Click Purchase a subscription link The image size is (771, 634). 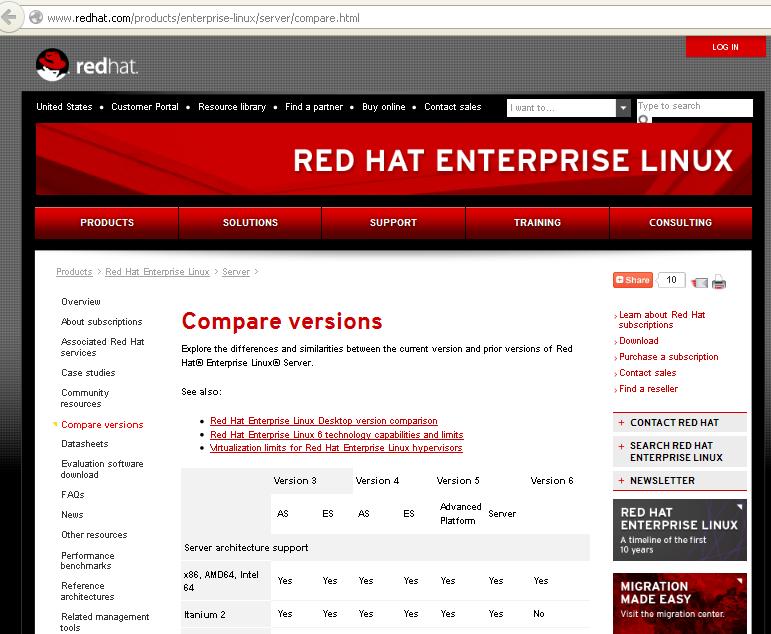(x=668, y=357)
